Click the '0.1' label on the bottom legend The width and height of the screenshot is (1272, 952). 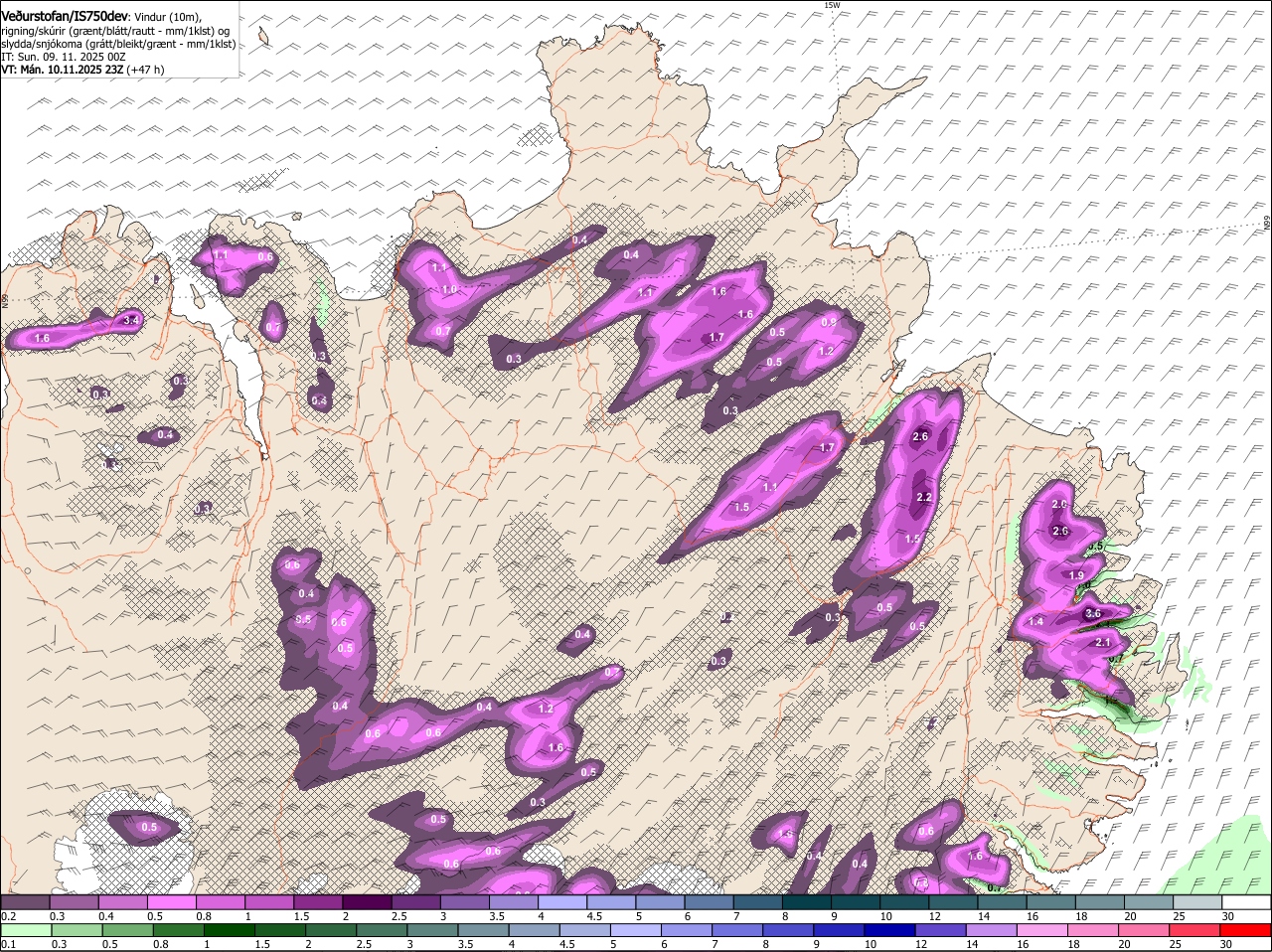click(8, 944)
